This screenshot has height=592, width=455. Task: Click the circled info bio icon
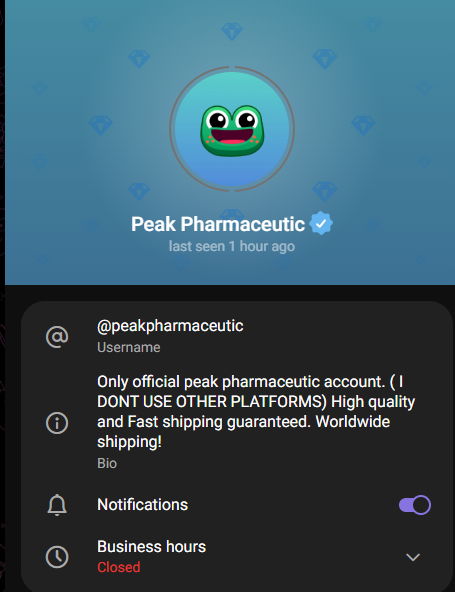[57, 422]
